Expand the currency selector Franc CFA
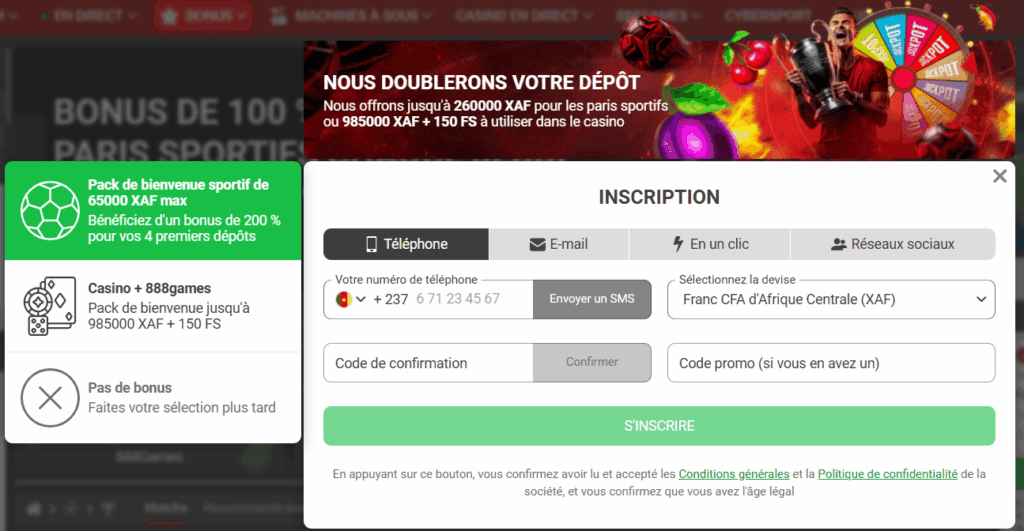This screenshot has height=531, width=1024. [x=831, y=299]
